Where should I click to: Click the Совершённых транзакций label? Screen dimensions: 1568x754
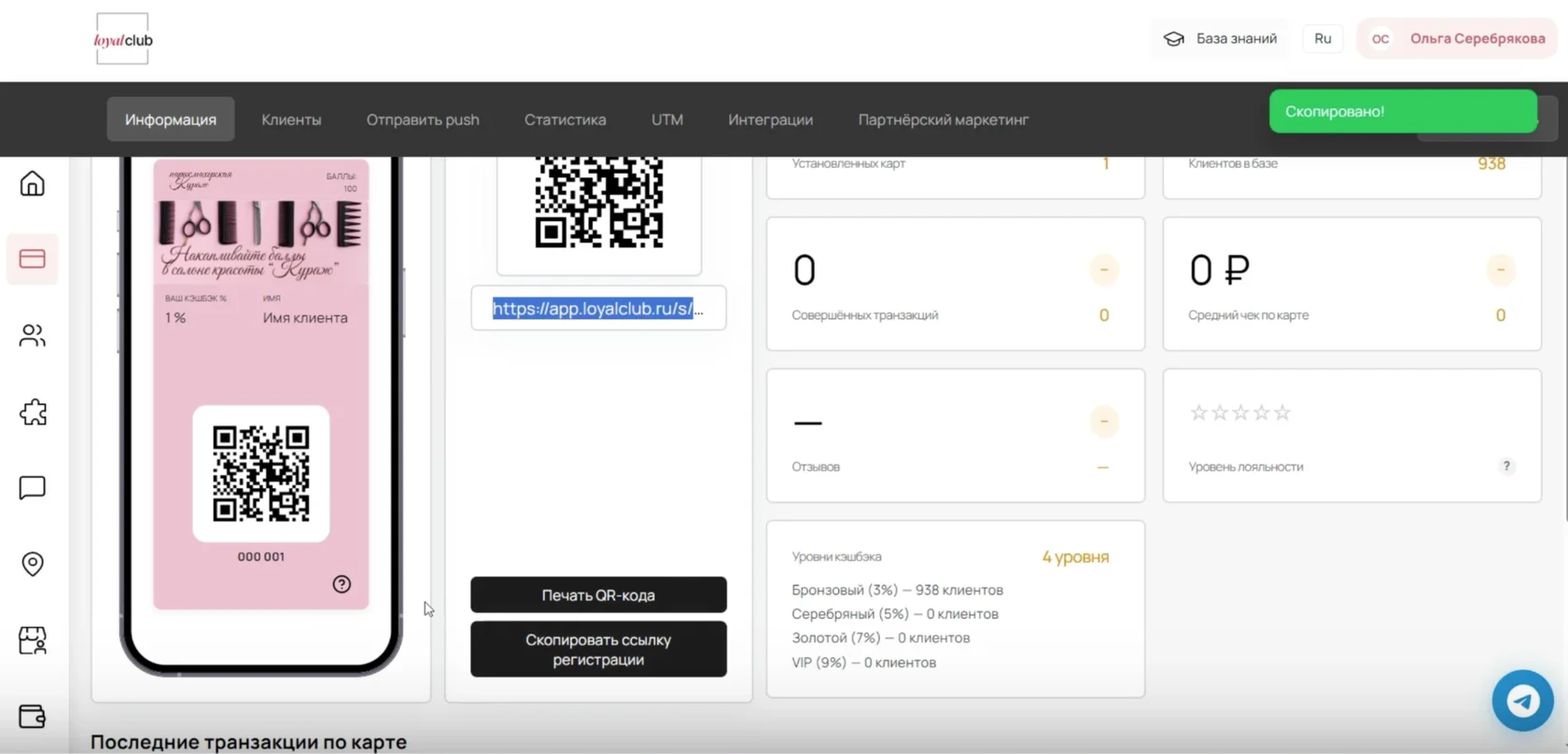[865, 315]
